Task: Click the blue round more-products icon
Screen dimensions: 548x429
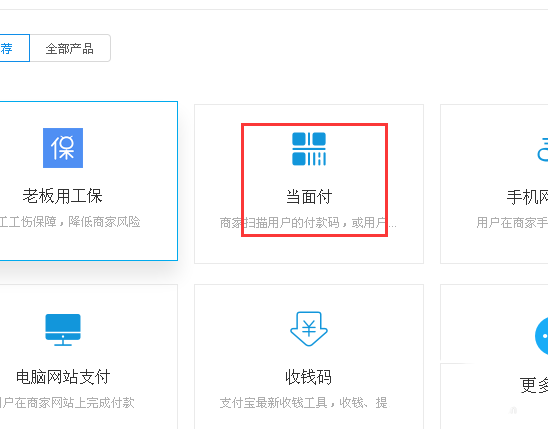Action: (542, 336)
